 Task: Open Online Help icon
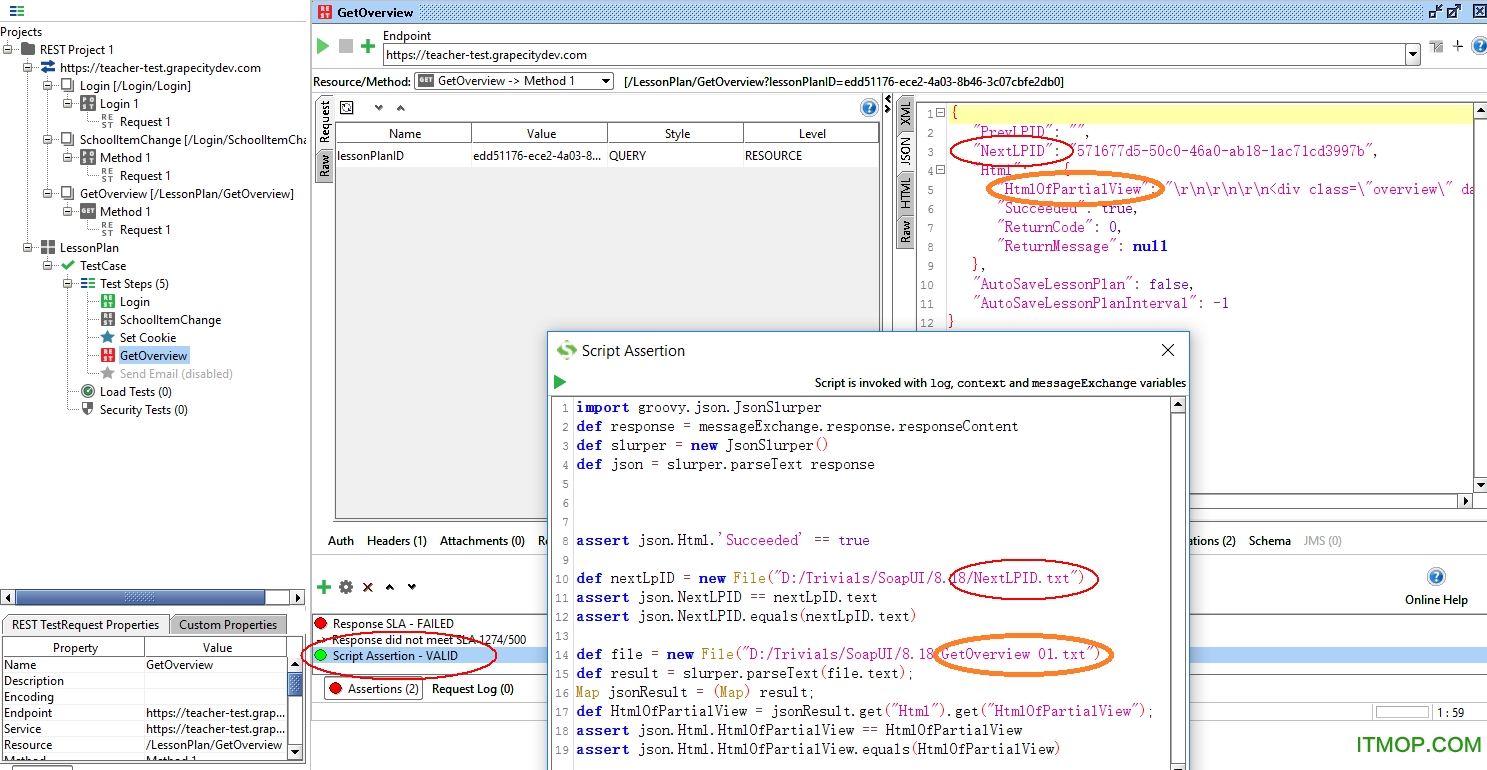[x=1436, y=577]
